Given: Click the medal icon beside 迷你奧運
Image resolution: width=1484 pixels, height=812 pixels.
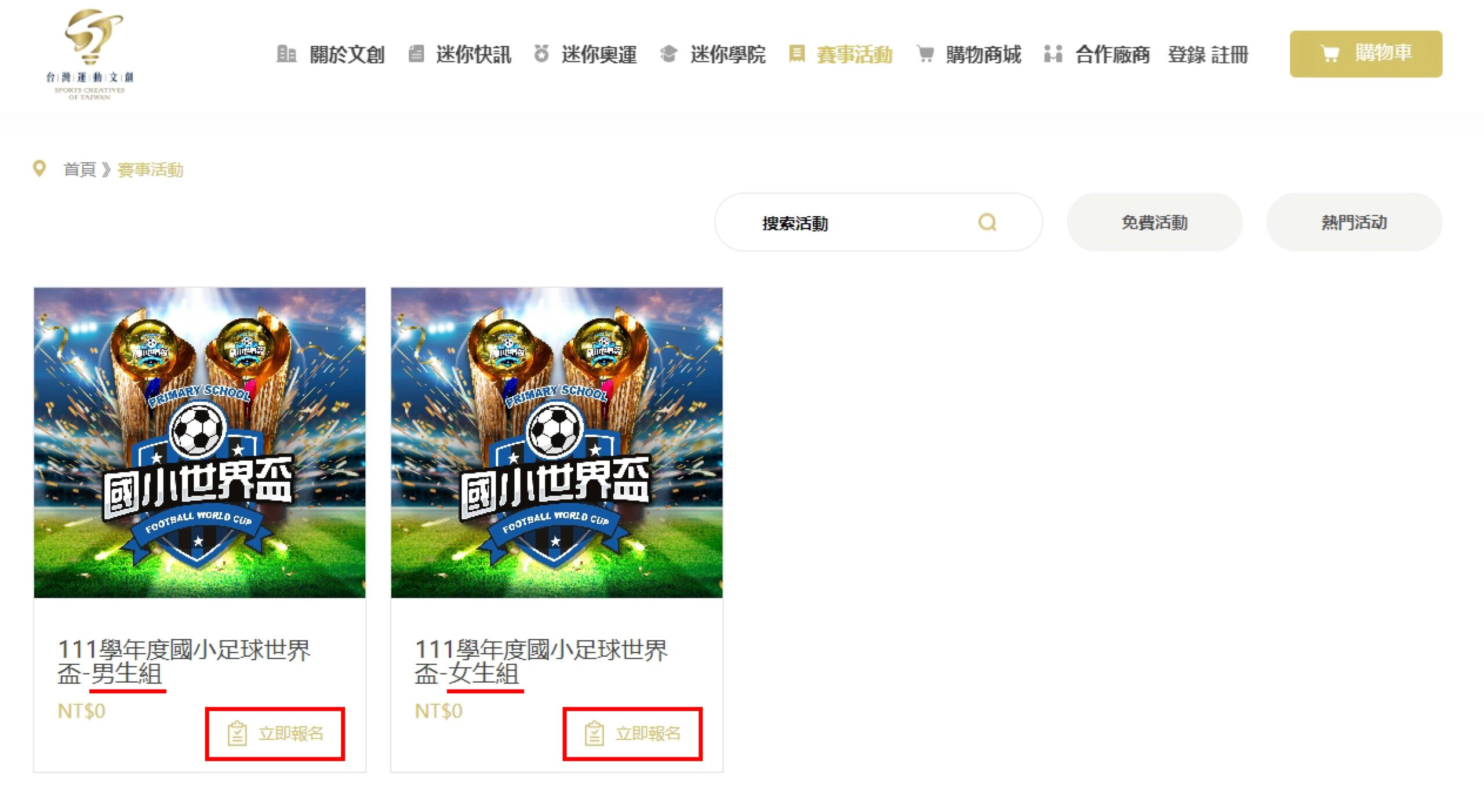Looking at the screenshot, I should pos(541,54).
